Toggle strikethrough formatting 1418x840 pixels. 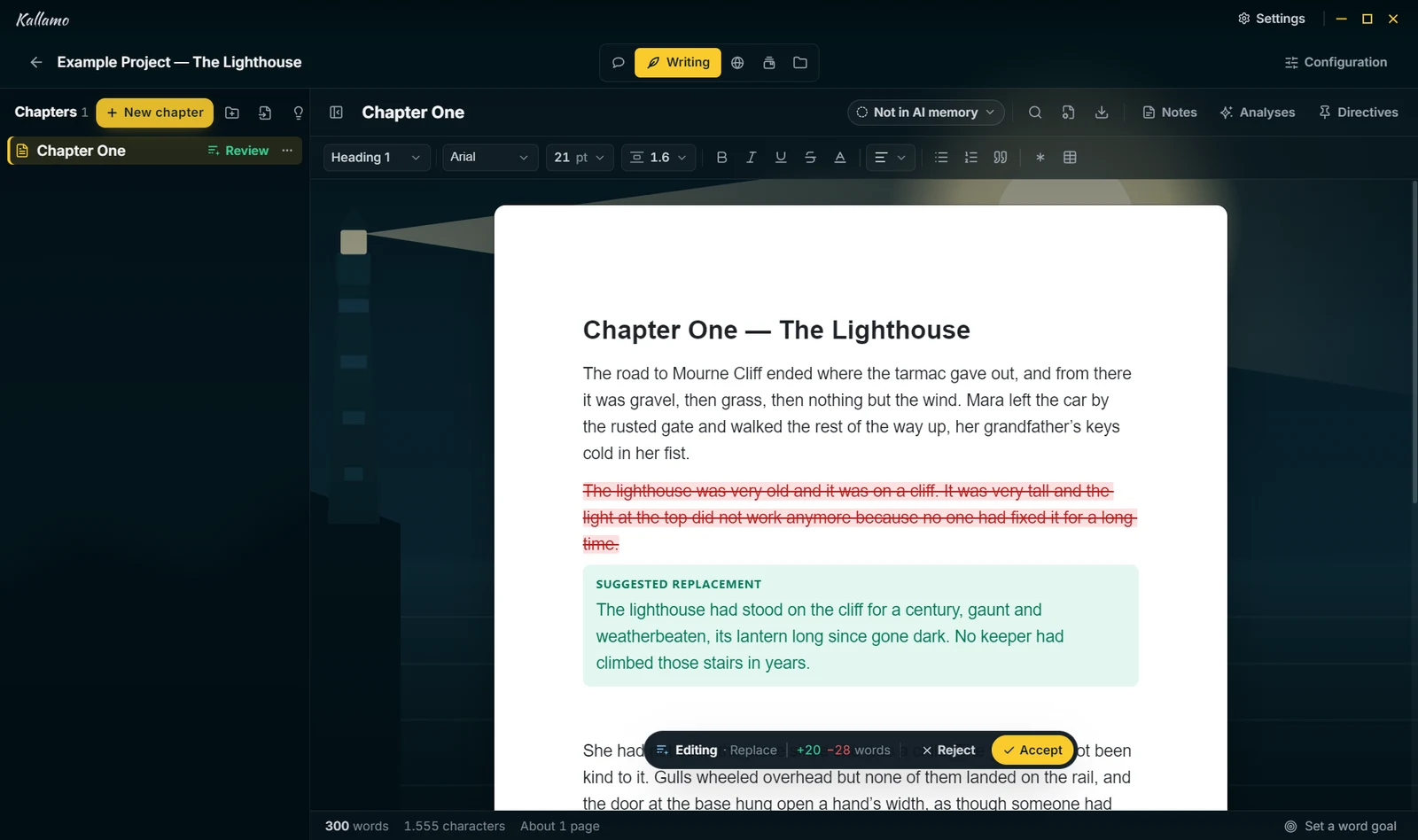click(810, 157)
